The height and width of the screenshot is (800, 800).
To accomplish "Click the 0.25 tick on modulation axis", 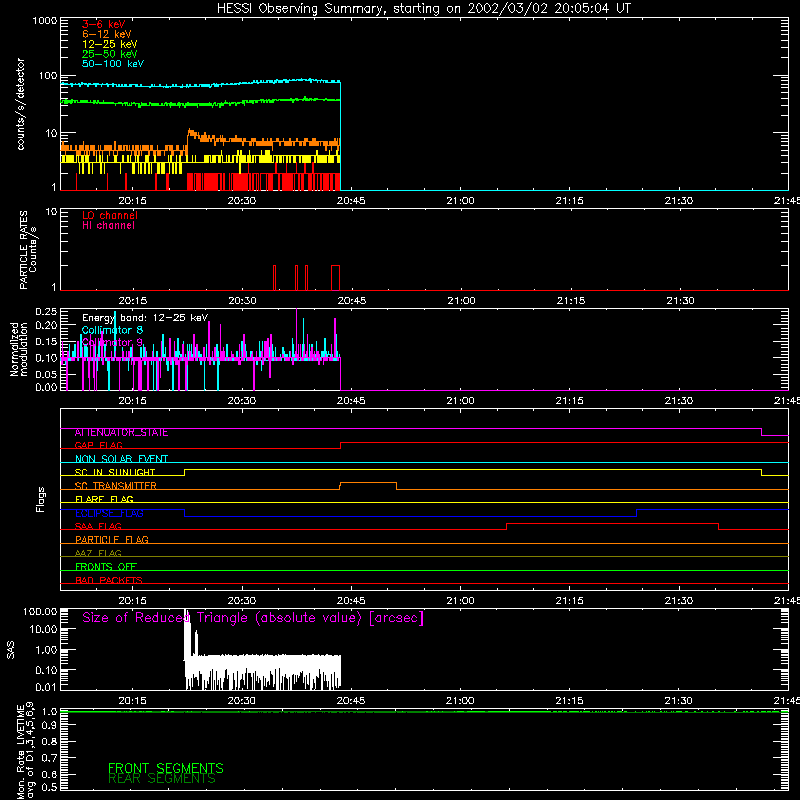I will point(46,311).
